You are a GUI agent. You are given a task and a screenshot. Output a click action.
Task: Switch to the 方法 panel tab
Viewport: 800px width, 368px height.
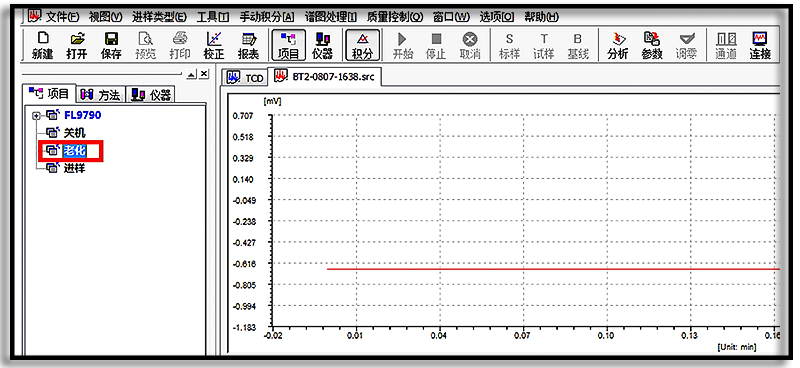pos(101,94)
